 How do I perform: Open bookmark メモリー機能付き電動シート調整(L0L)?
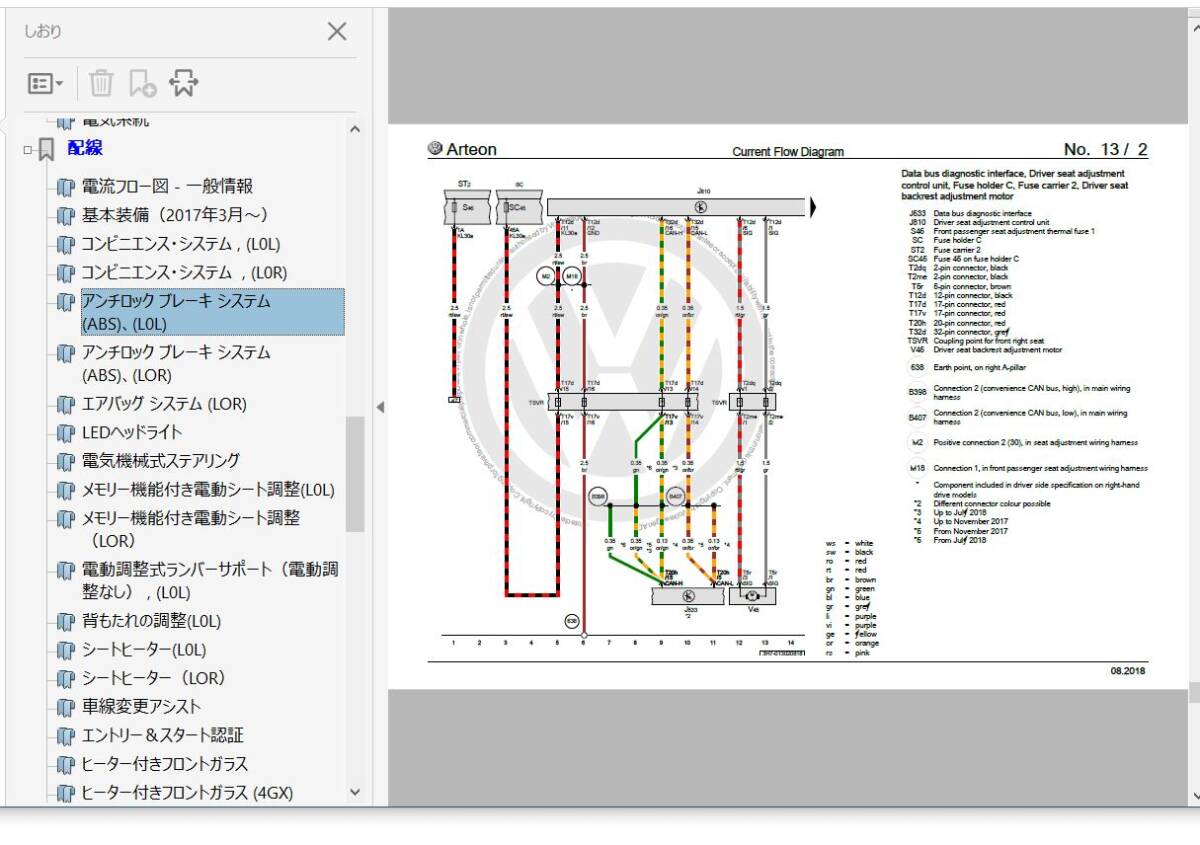click(208, 490)
